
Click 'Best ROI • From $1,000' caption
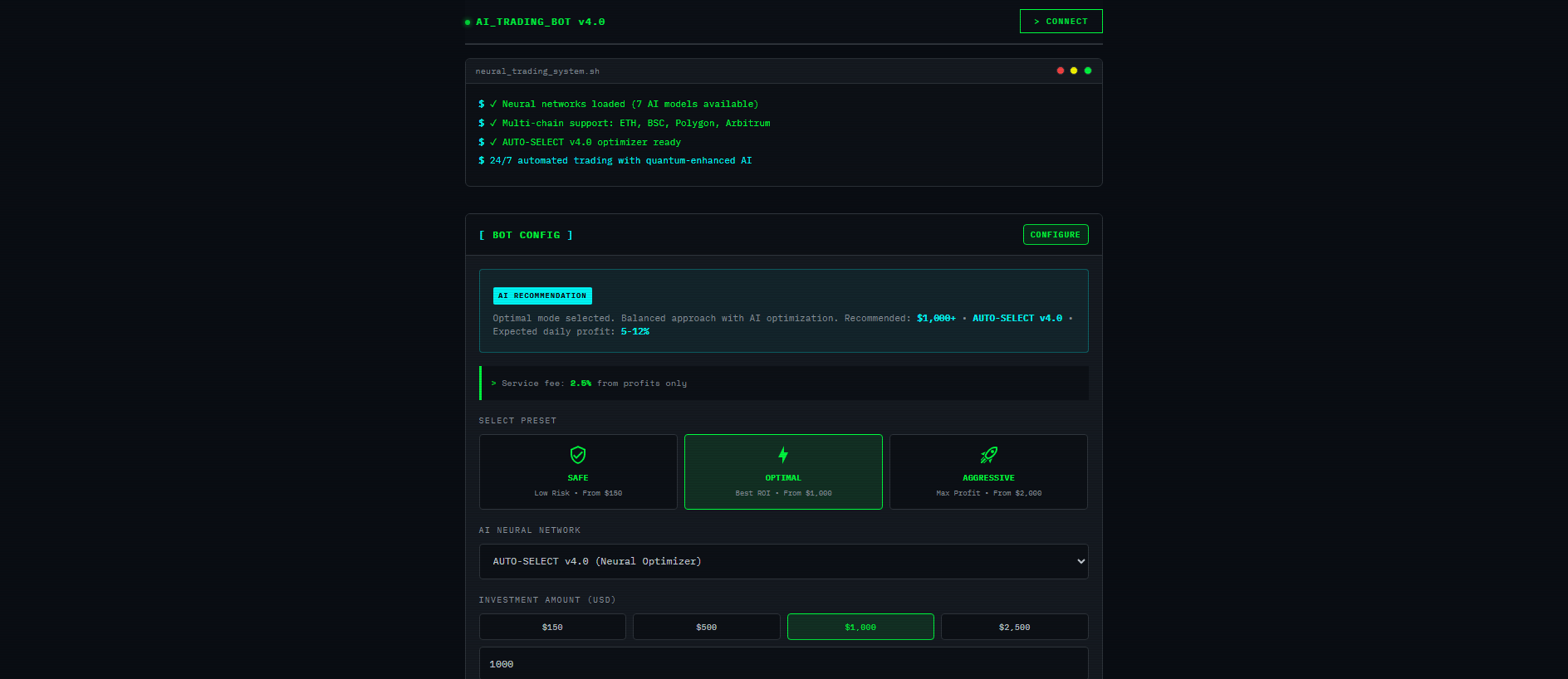[783, 493]
